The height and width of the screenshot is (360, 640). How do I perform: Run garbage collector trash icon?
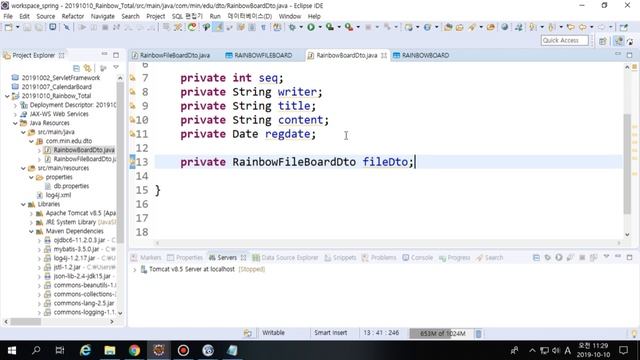tap(478, 333)
